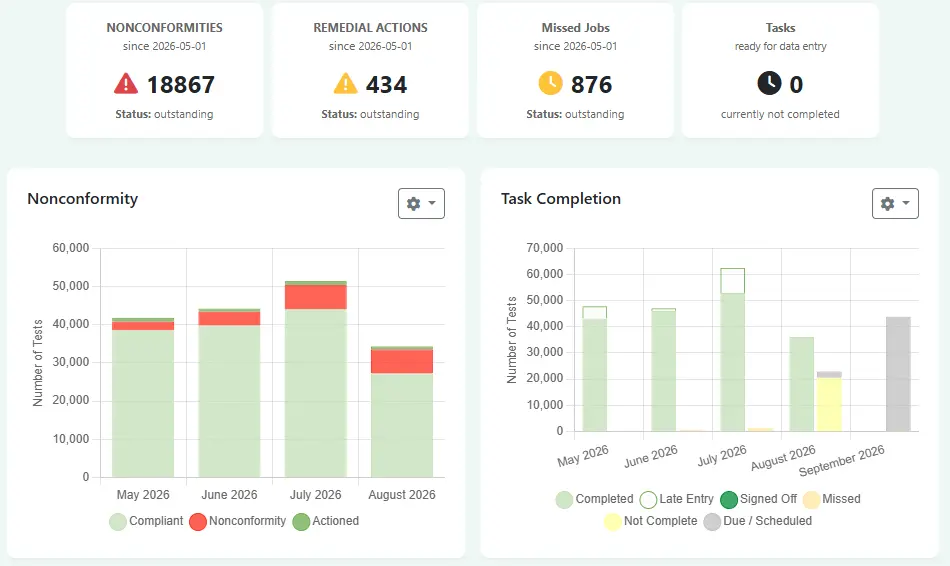This screenshot has height=566, width=950.
Task: Click the red Nonconformities warning triangle icon
Action: [x=126, y=84]
